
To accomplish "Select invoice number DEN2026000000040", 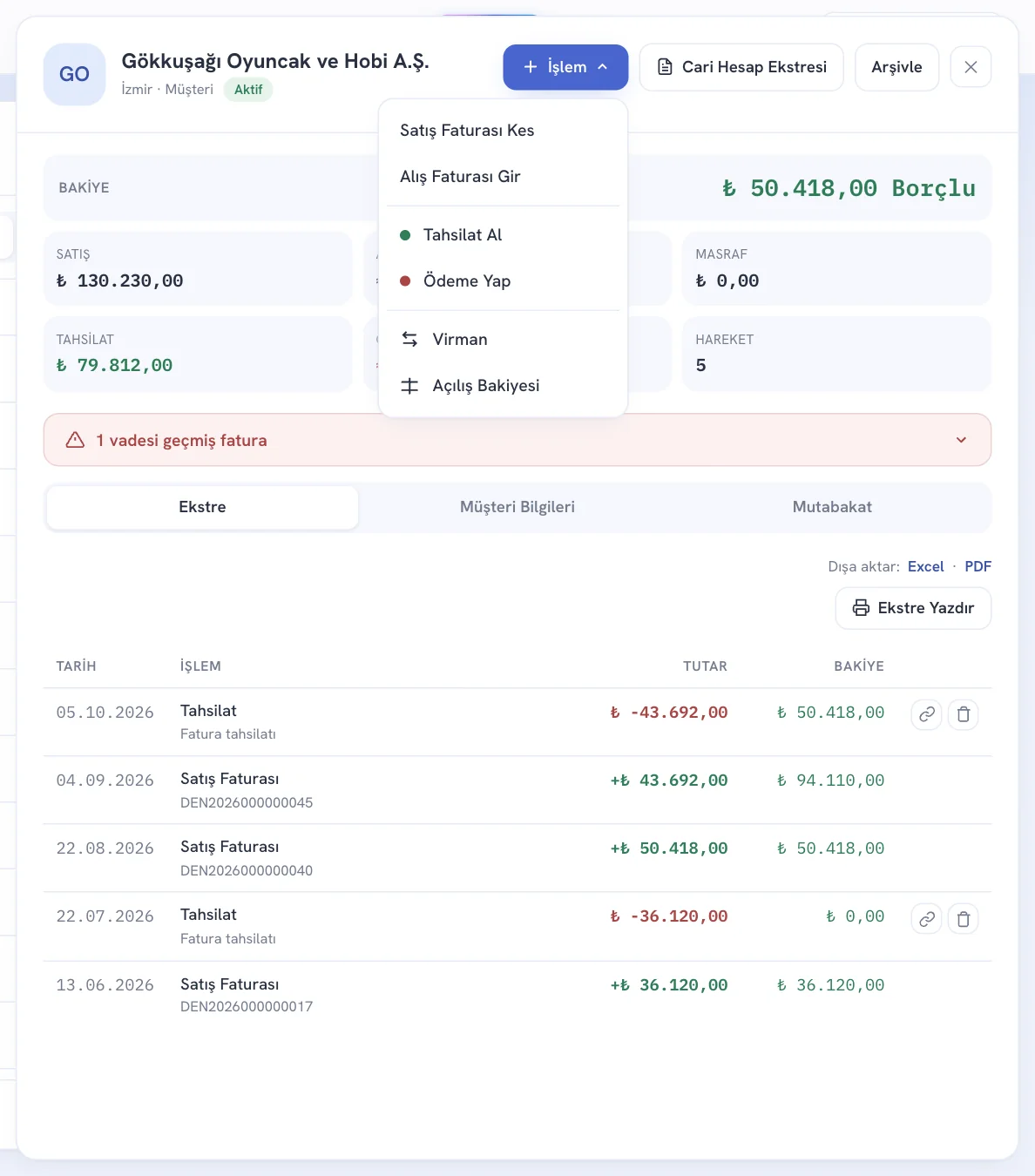I will tap(247, 870).
